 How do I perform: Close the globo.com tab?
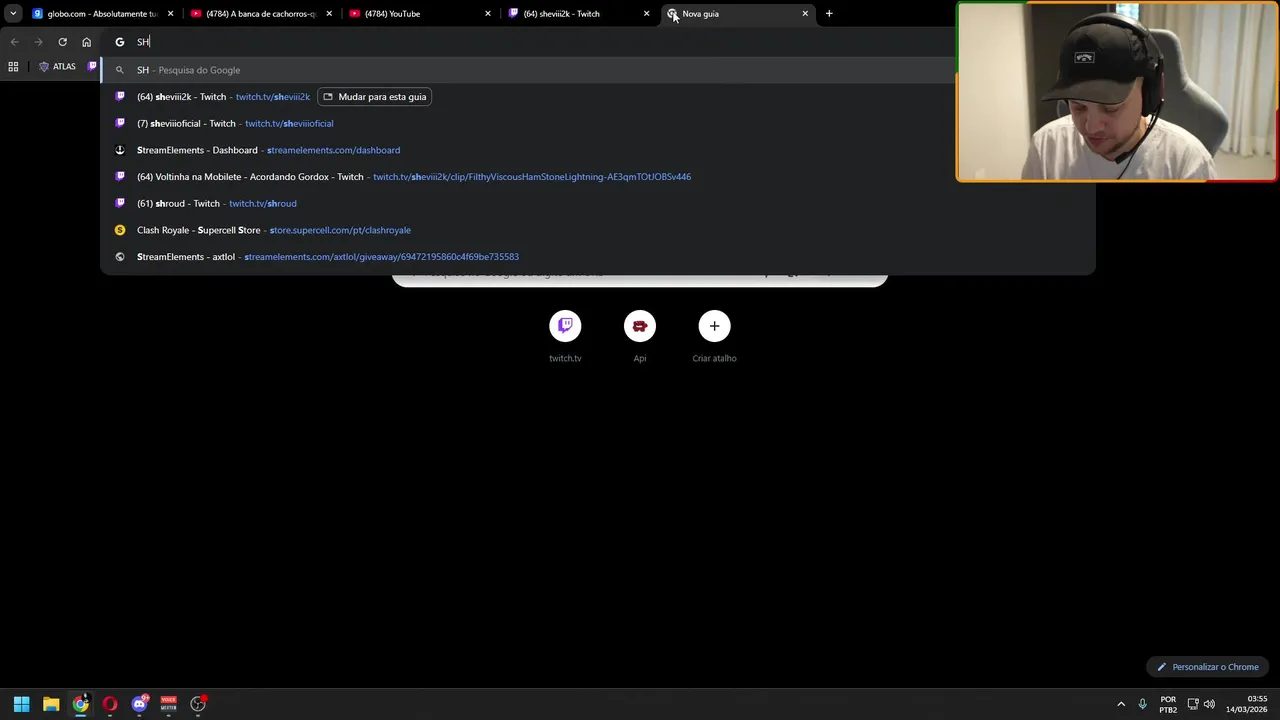click(171, 14)
